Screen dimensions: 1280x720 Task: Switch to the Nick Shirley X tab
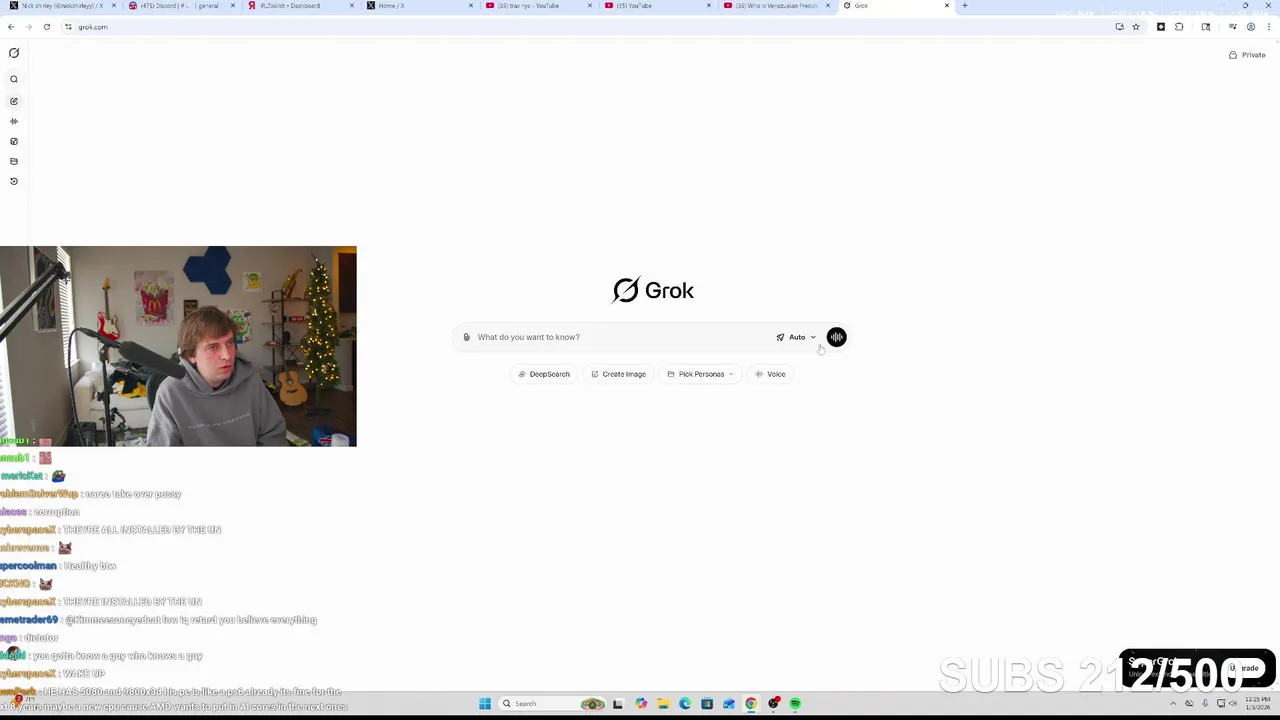(x=60, y=6)
